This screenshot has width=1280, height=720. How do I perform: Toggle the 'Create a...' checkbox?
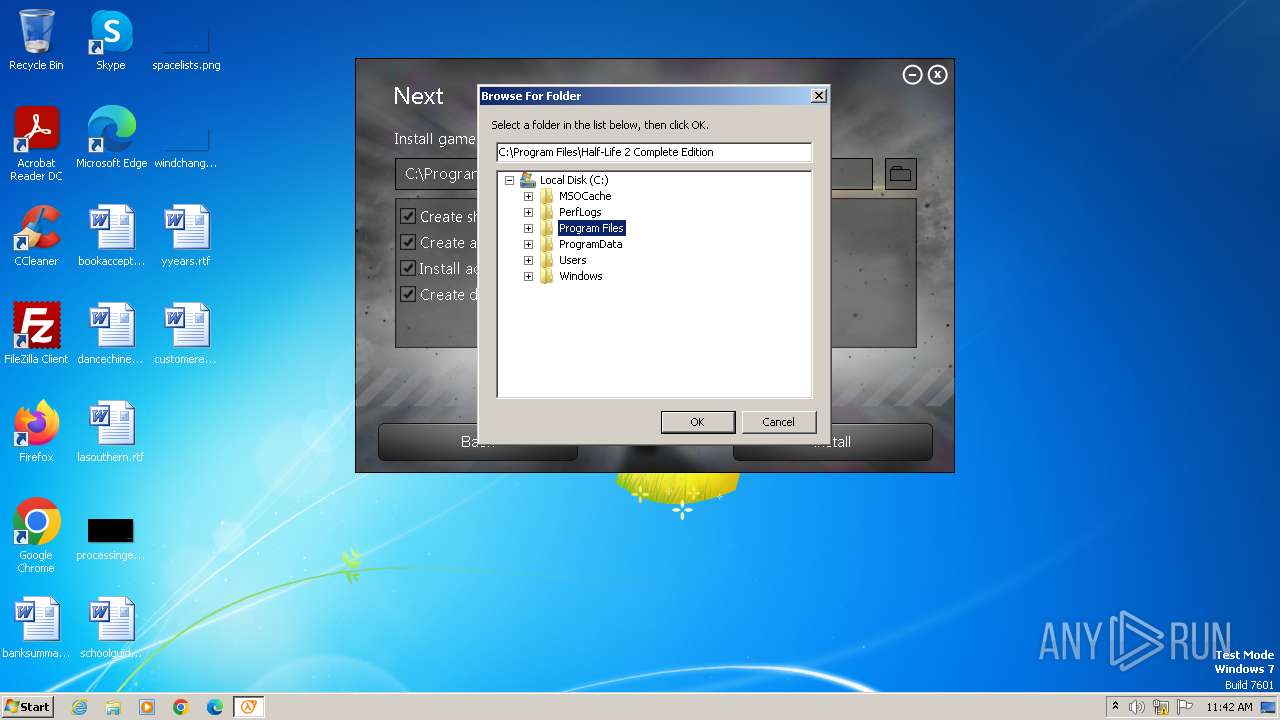pyautogui.click(x=408, y=242)
